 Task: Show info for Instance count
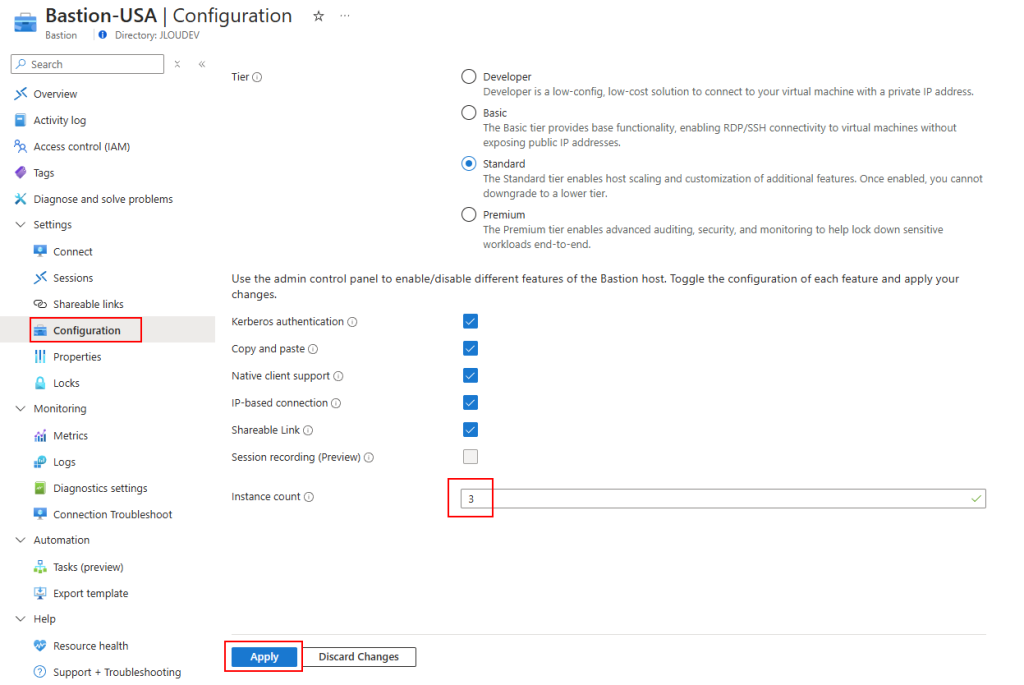(309, 497)
